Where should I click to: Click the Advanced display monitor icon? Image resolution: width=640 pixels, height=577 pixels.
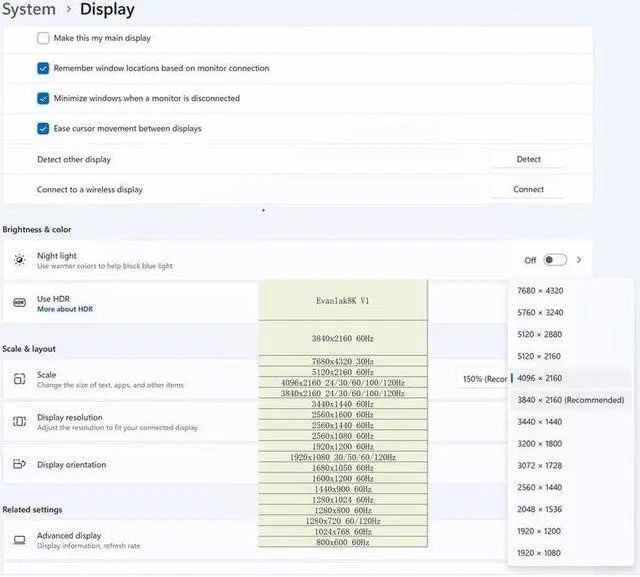pos(19,540)
